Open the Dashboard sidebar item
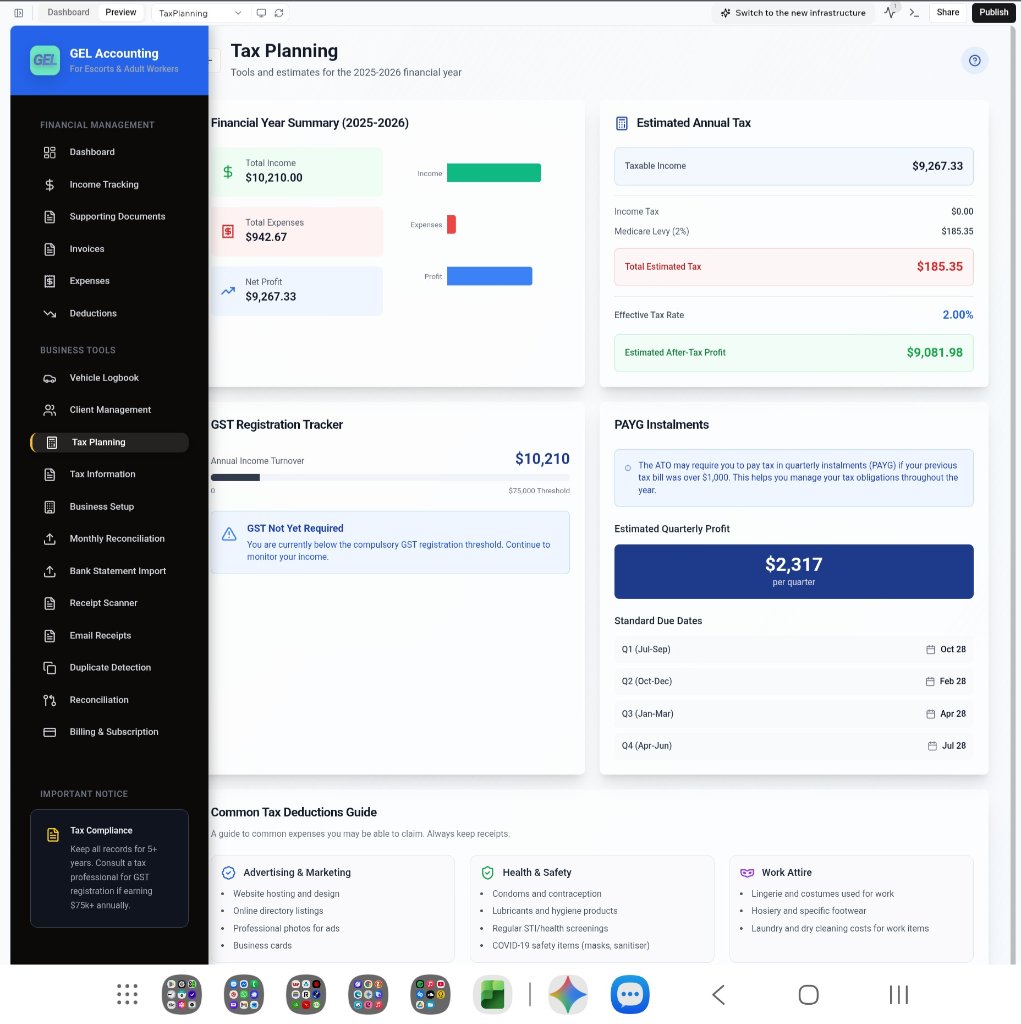 coord(92,152)
